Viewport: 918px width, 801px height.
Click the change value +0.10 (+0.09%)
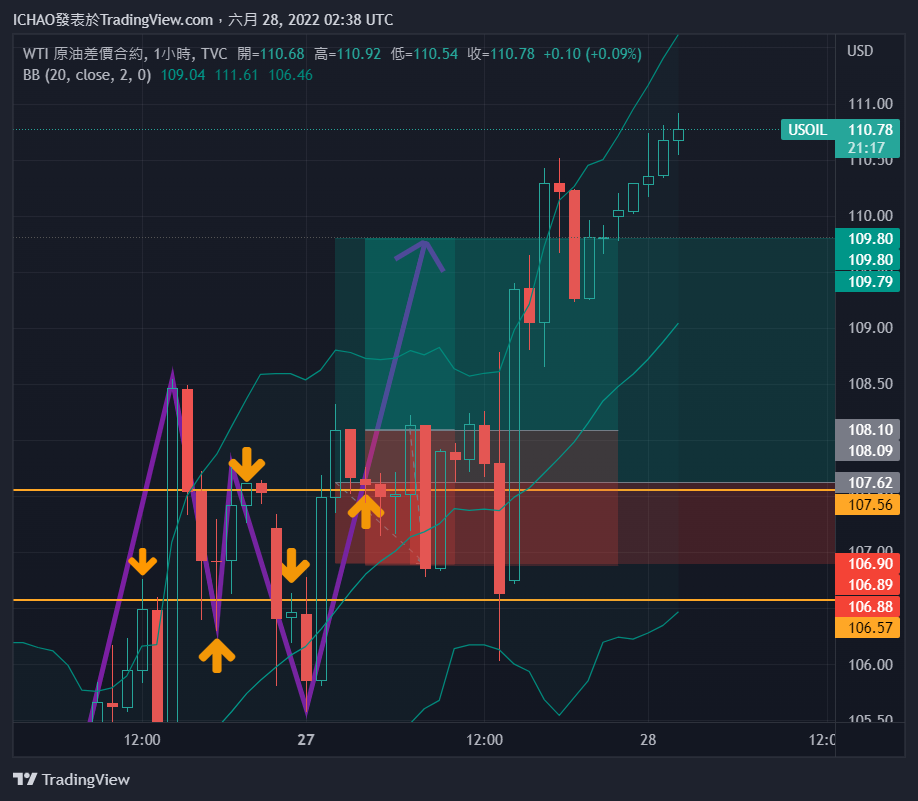coord(592,54)
